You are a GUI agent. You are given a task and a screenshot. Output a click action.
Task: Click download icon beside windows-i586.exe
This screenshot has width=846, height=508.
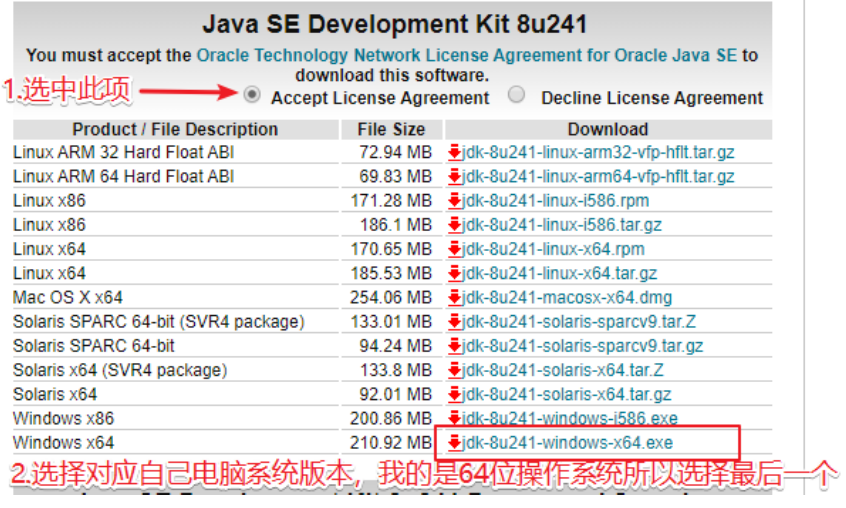[x=455, y=418]
